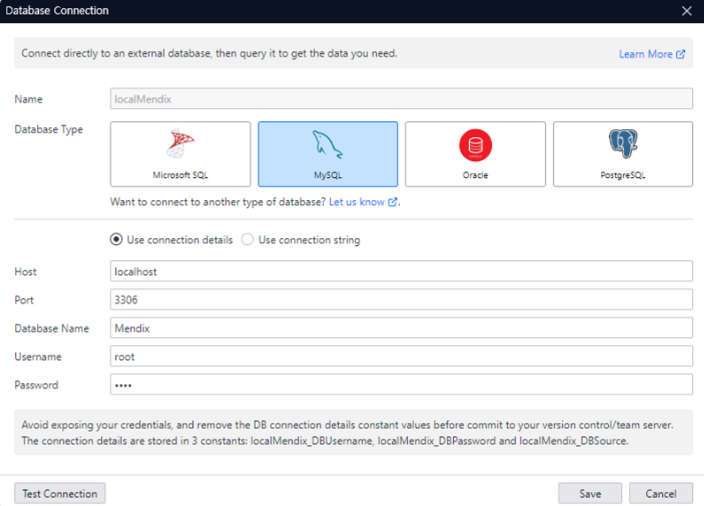
Task: Click into the Host input field
Action: (x=401, y=271)
